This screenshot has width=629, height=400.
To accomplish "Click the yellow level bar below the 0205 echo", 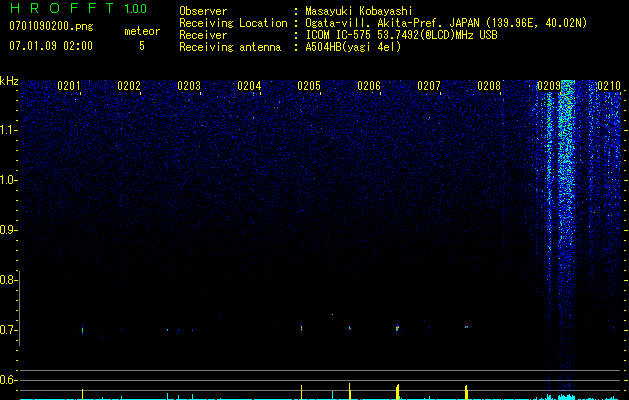I will coord(301,392).
